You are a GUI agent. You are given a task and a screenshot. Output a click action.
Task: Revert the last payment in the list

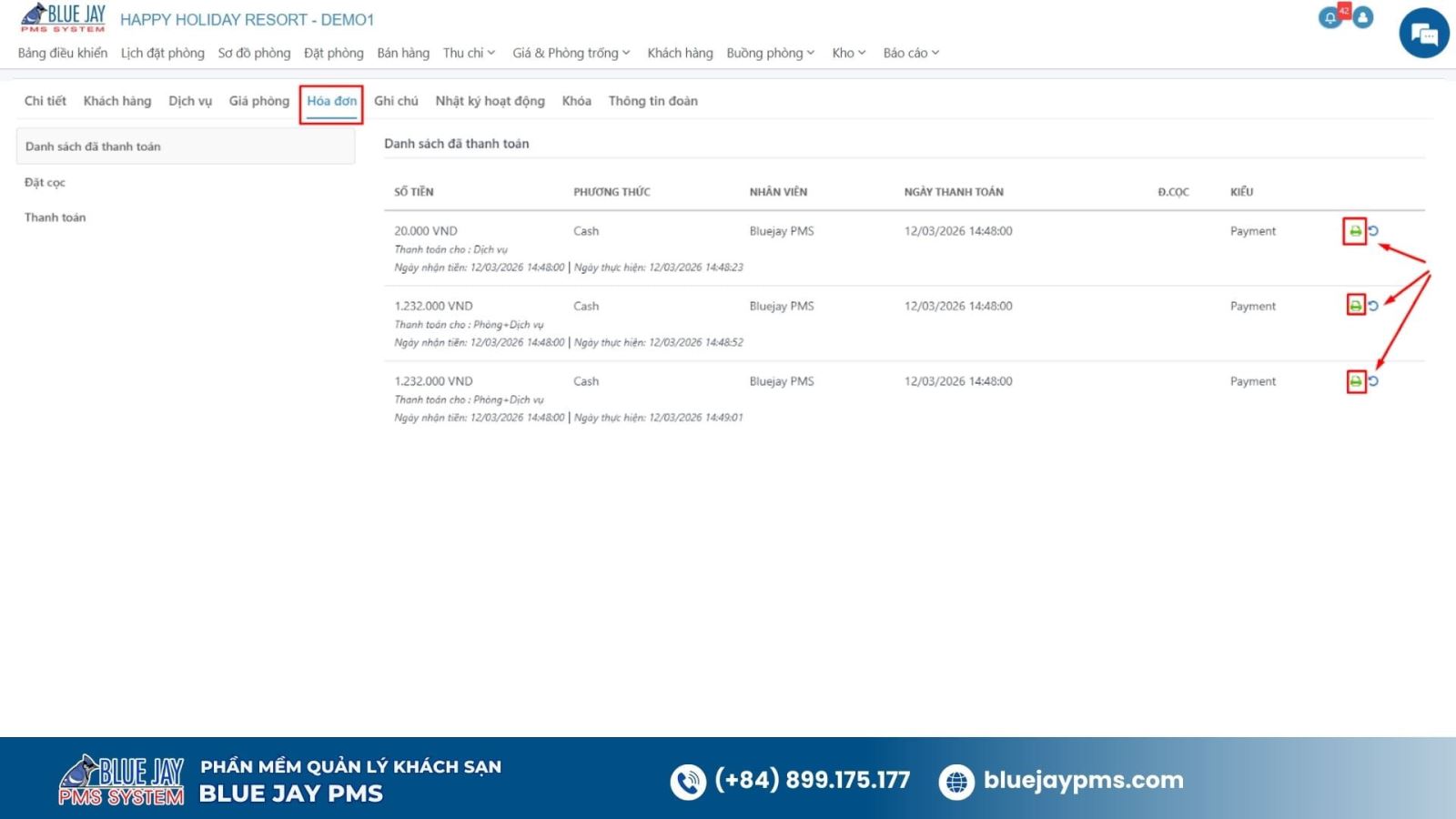pos(1373,381)
